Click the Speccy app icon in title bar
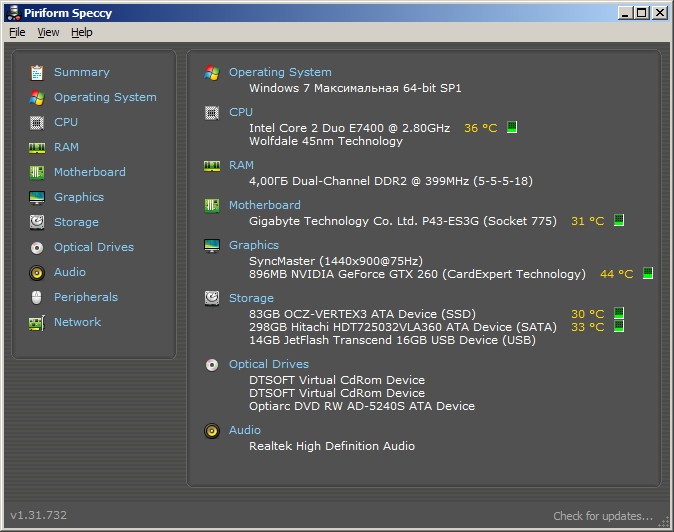The height and width of the screenshot is (532, 674). coord(14,13)
